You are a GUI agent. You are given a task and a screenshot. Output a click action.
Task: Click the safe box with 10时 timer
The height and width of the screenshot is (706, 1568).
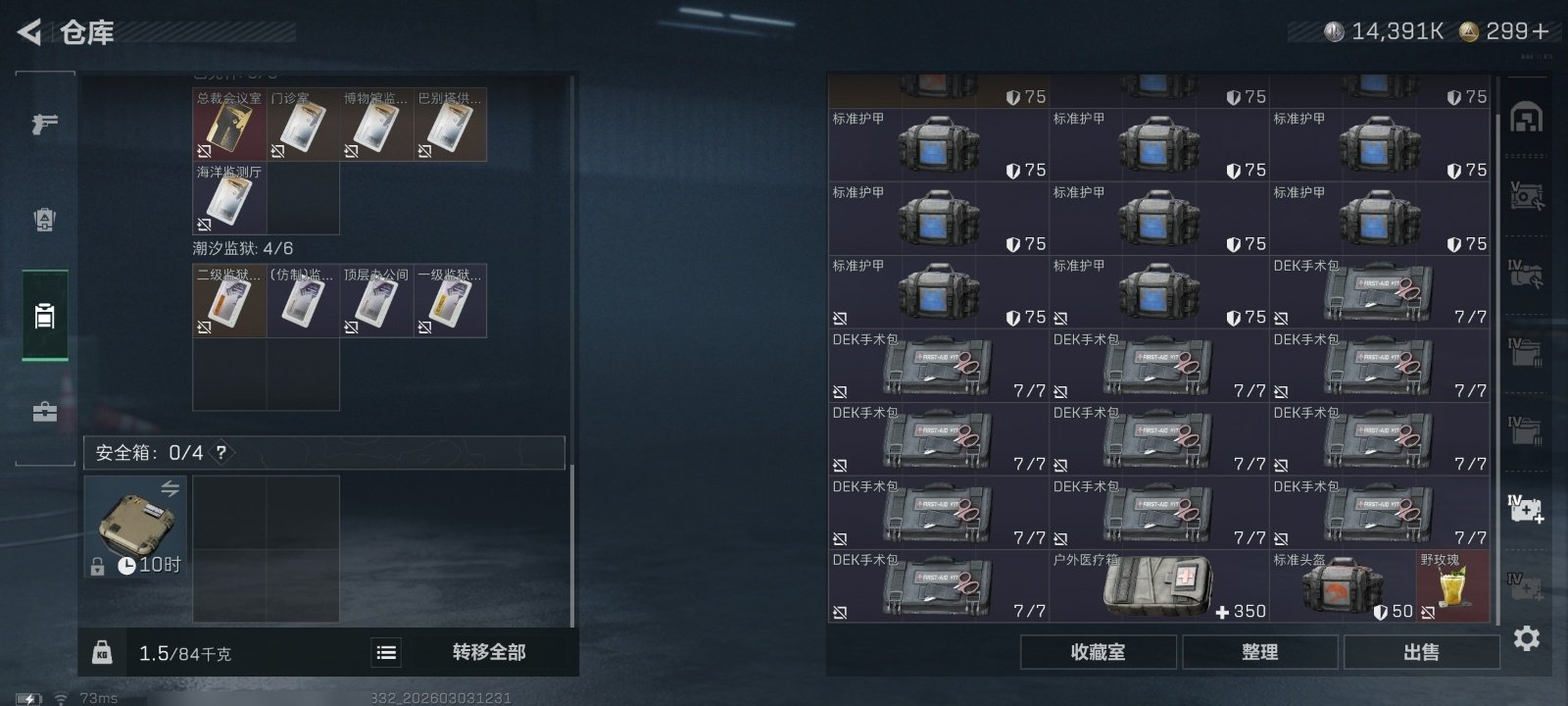[135, 527]
